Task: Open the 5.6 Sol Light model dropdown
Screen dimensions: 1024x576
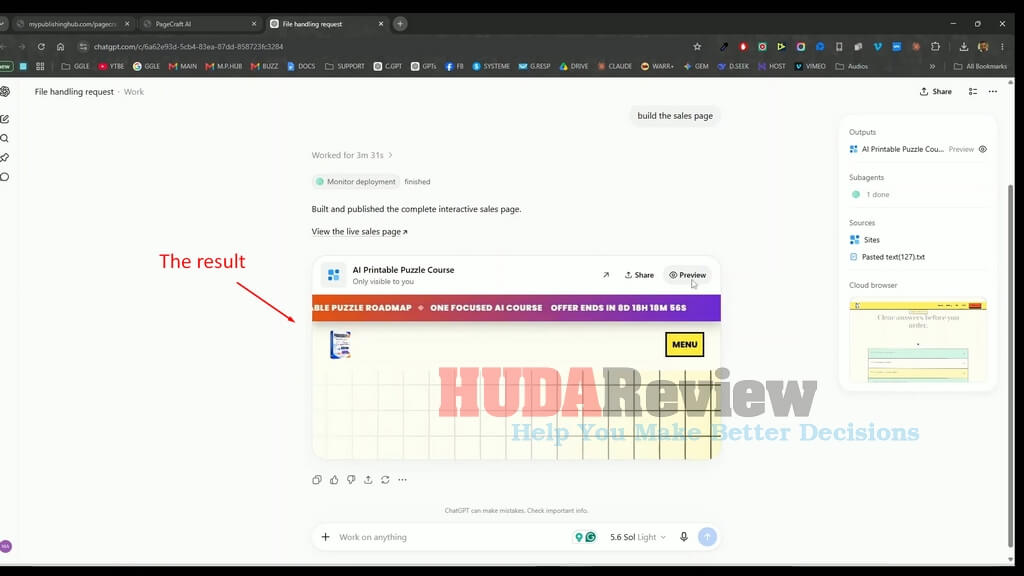Action: 638,537
